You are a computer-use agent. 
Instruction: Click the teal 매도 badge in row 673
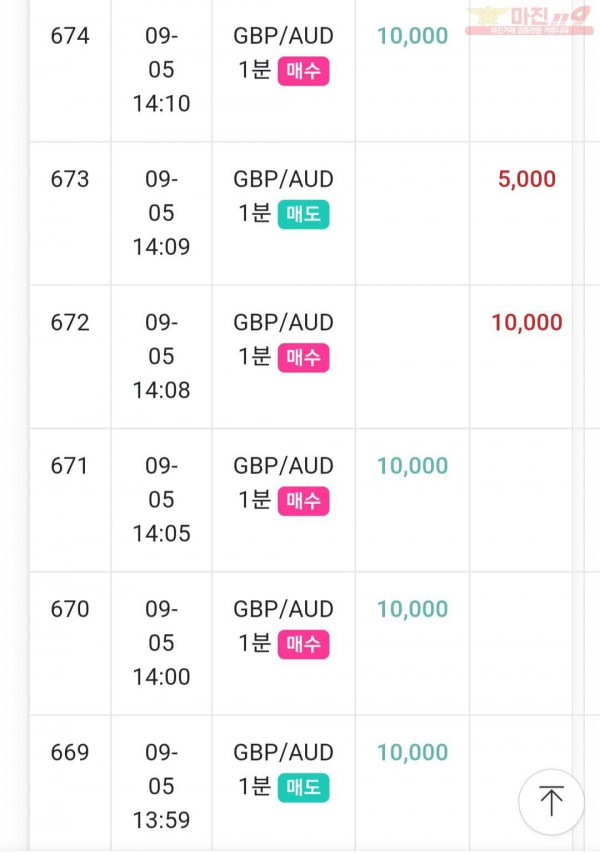(x=303, y=214)
